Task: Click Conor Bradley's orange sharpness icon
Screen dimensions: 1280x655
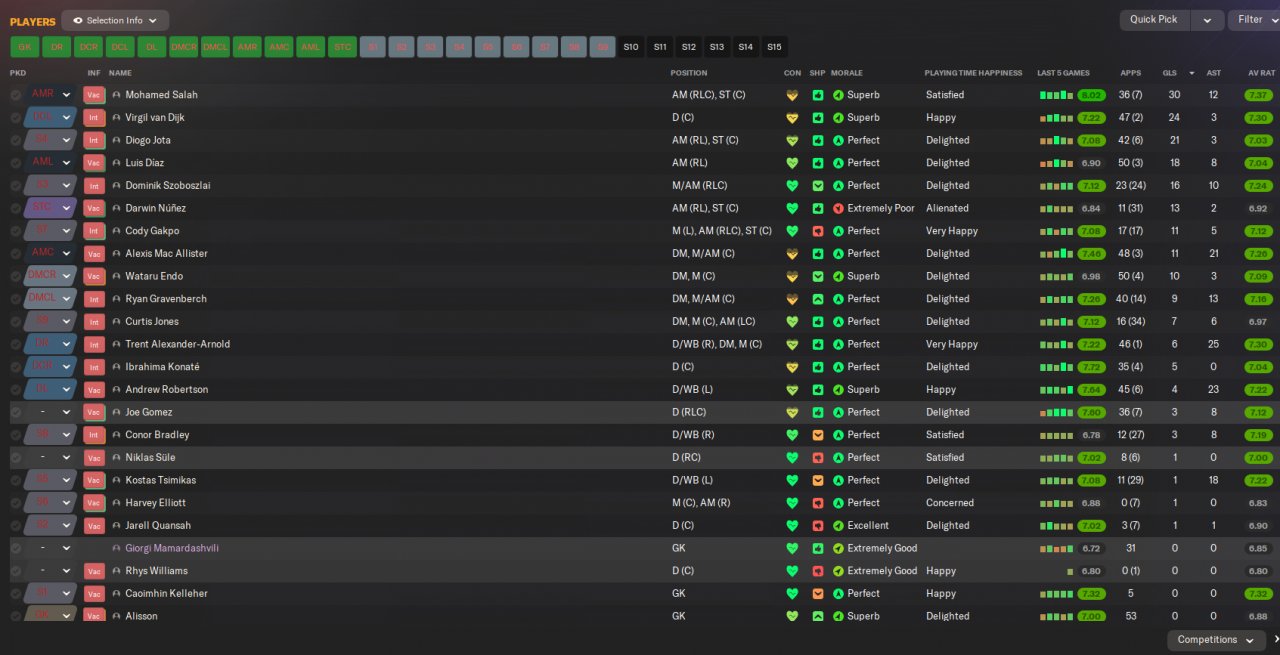Action: (817, 435)
